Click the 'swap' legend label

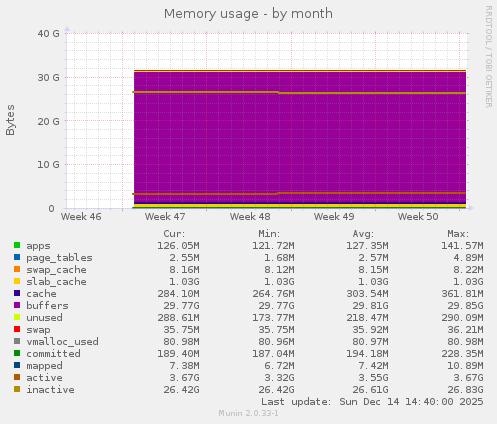point(38,330)
